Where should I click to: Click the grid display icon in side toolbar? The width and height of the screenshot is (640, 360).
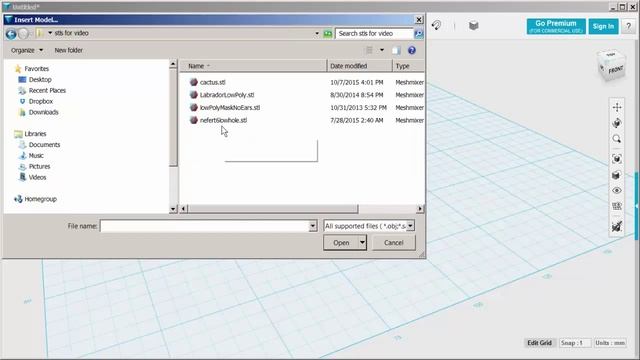(617, 206)
